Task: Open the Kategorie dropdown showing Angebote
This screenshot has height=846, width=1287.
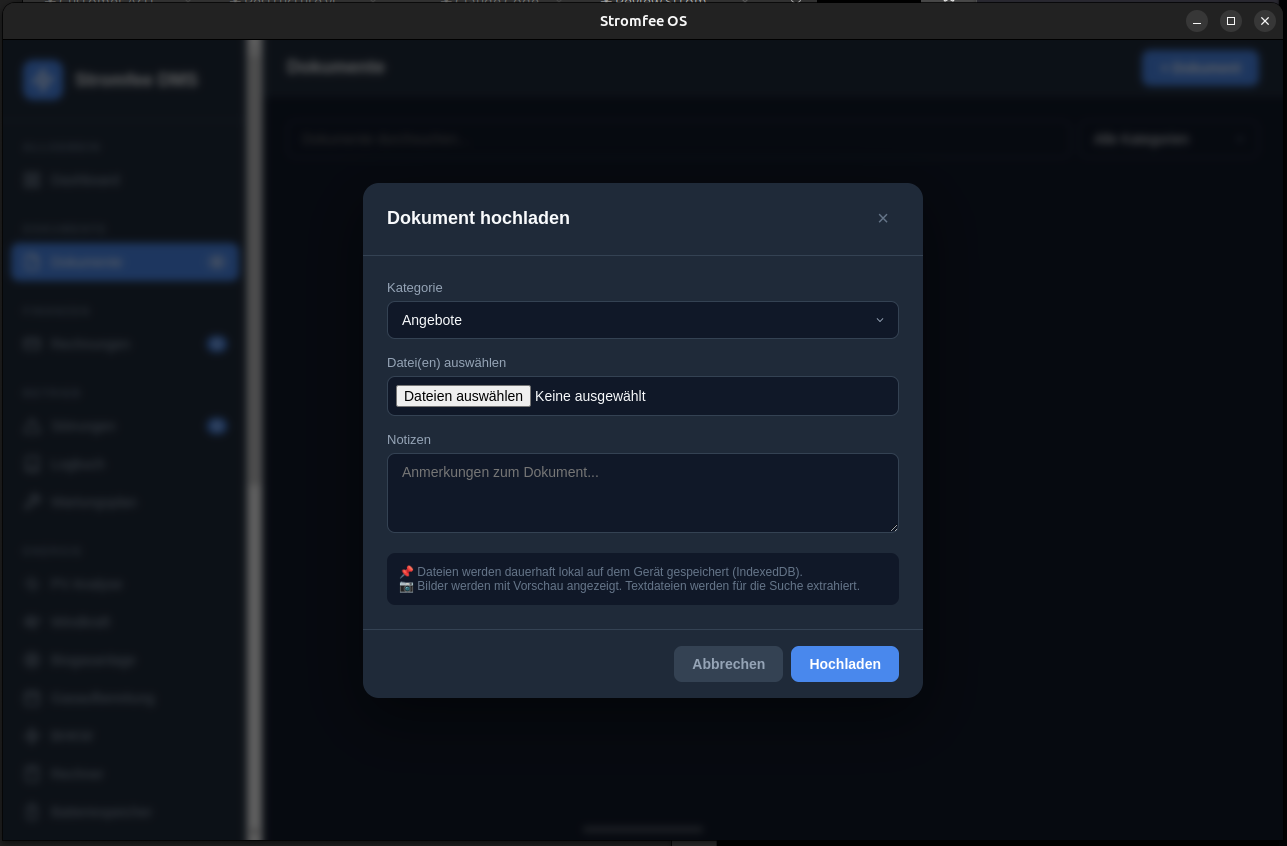Action: (x=642, y=320)
